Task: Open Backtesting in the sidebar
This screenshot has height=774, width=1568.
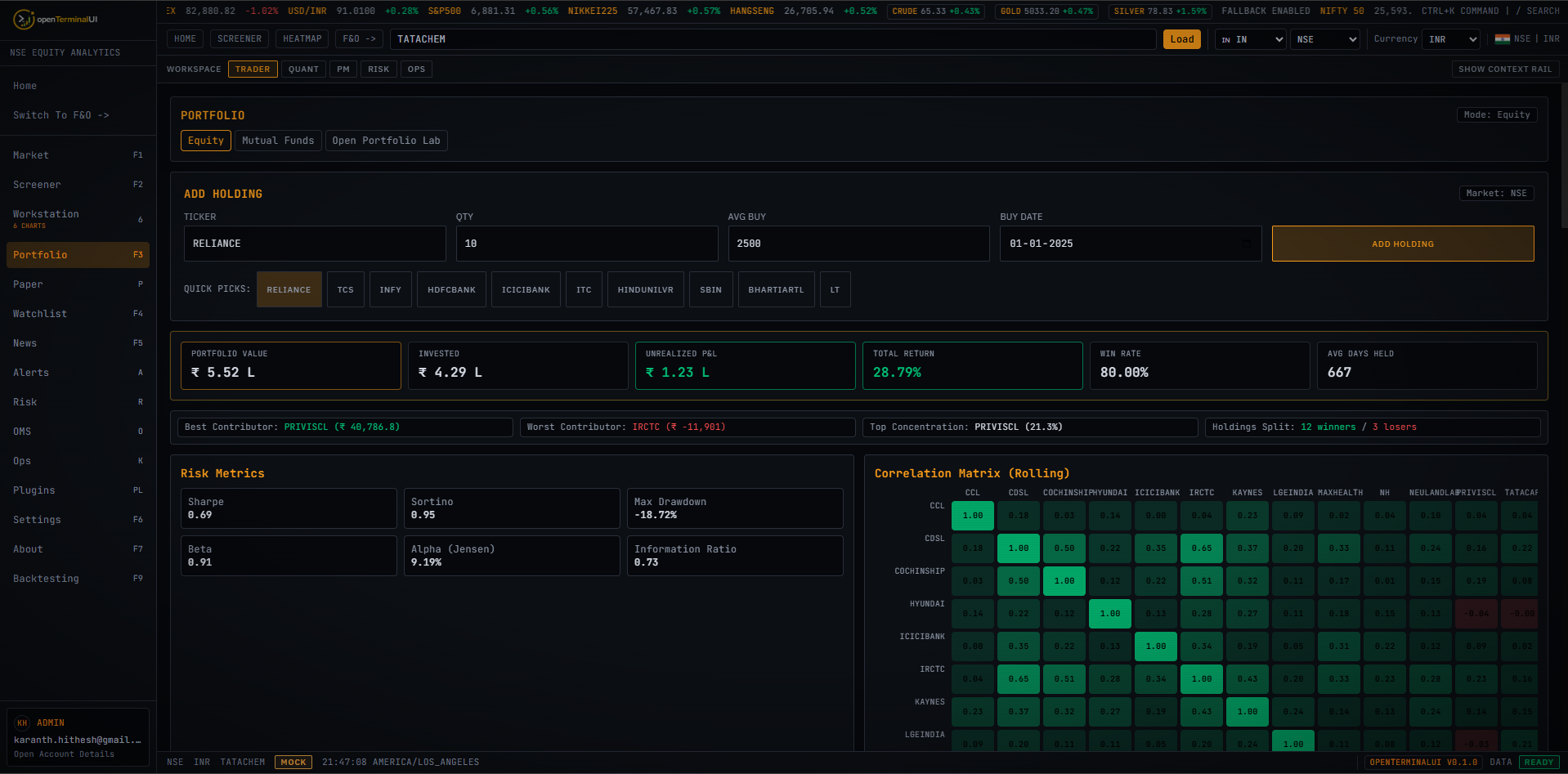Action: pyautogui.click(x=78, y=579)
